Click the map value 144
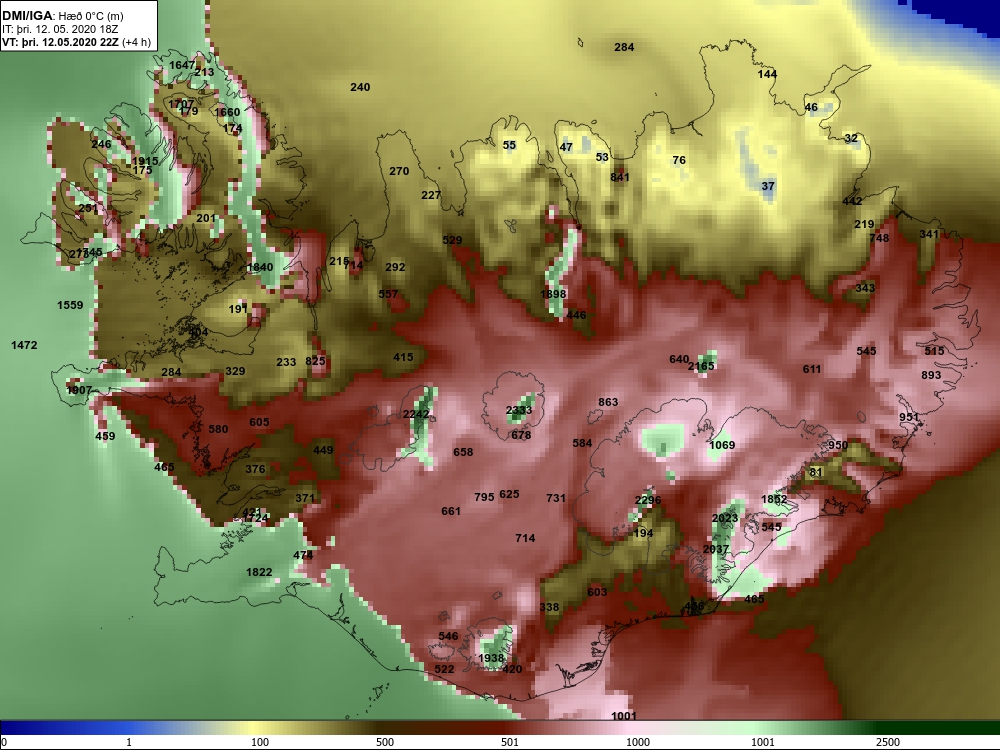The width and height of the screenshot is (1000, 750). (x=767, y=74)
